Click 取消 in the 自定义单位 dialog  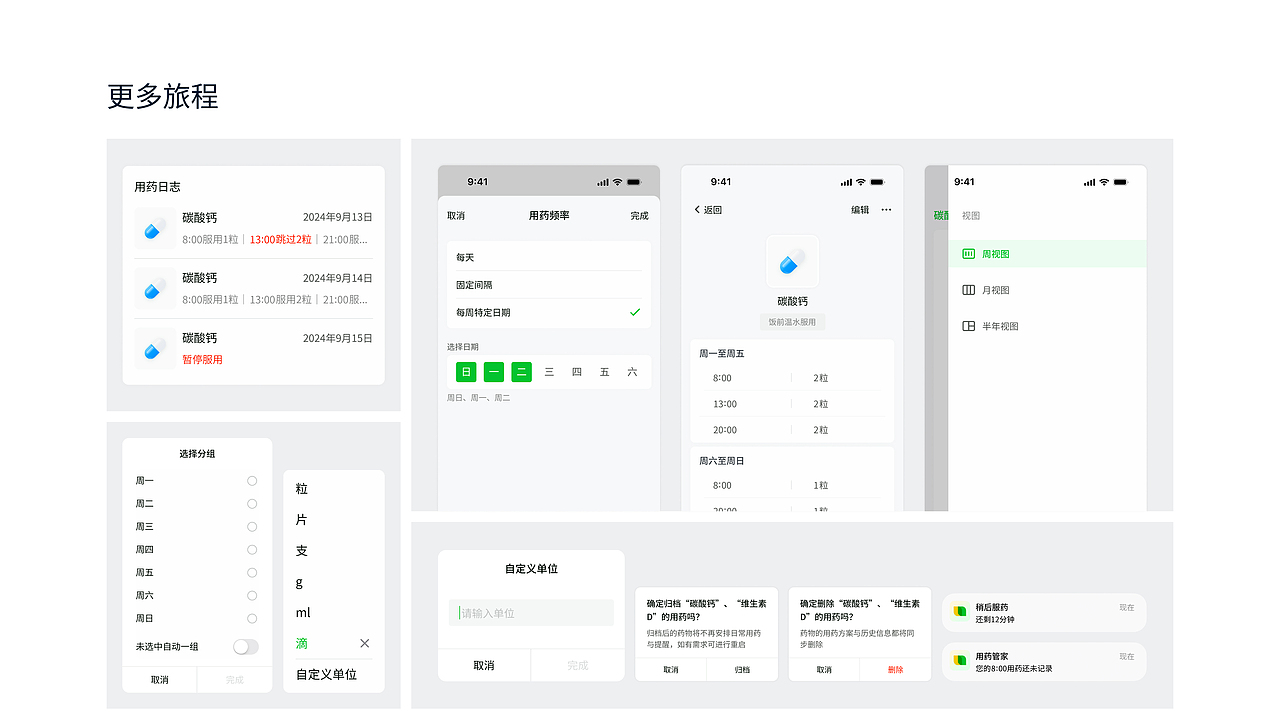tap(484, 665)
